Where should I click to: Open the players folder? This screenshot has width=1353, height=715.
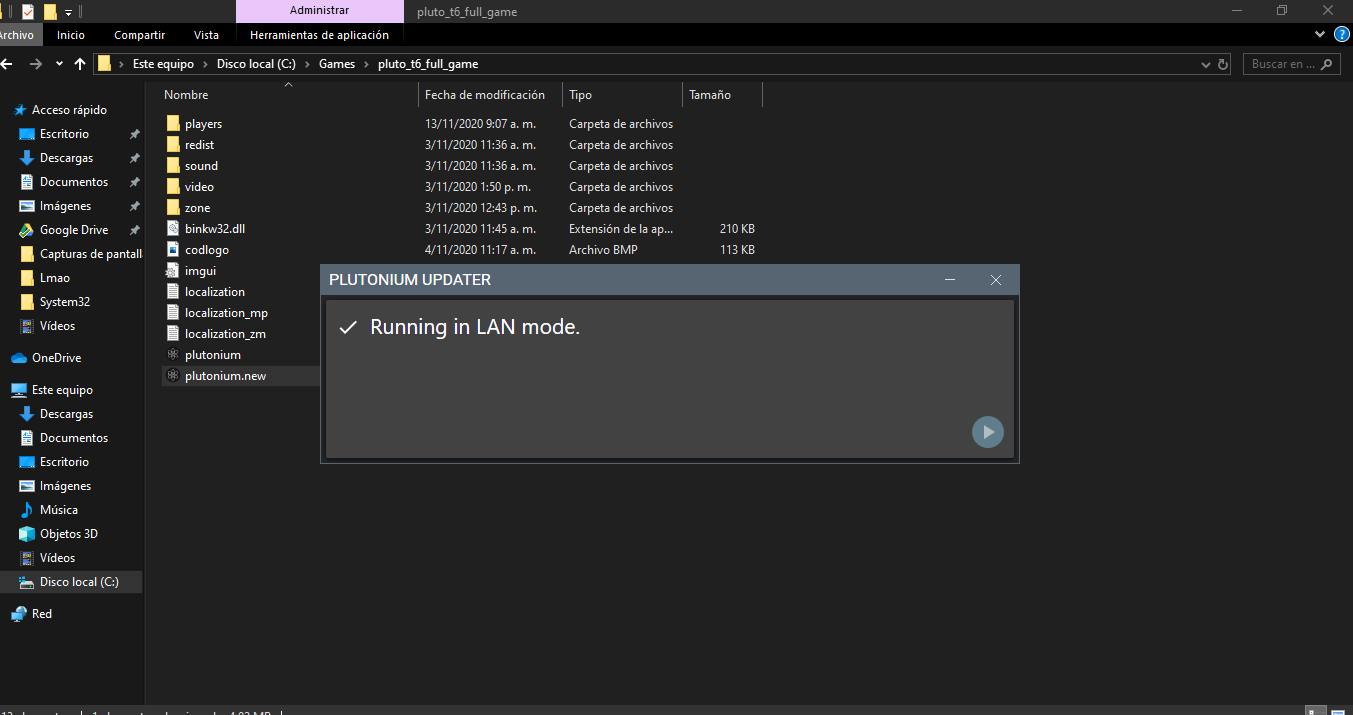[x=203, y=124]
